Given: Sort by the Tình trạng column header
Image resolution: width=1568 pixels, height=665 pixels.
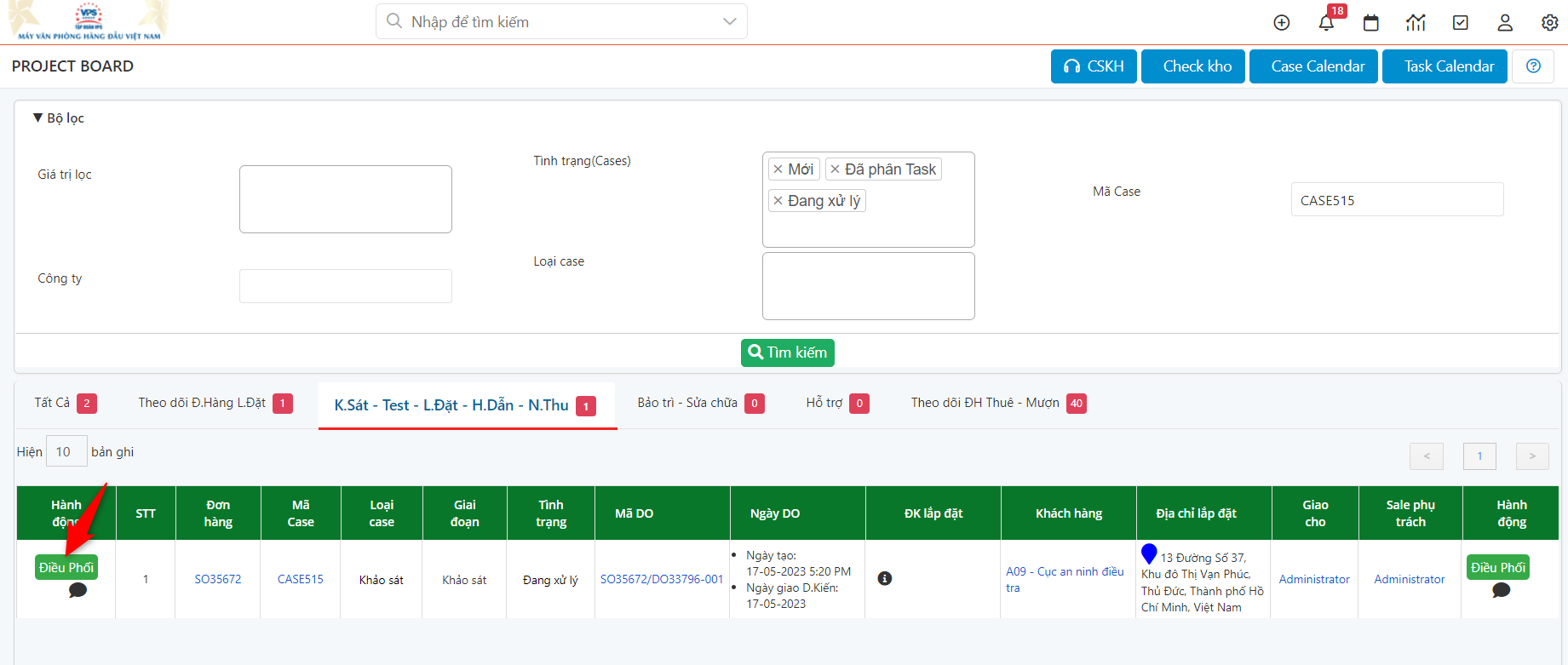Looking at the screenshot, I should tap(551, 513).
